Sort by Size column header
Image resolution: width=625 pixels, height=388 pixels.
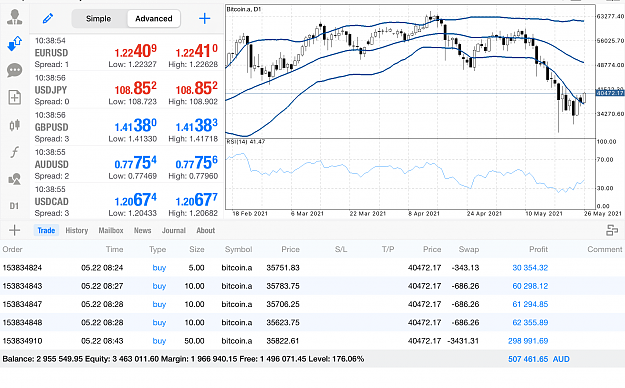[x=197, y=249]
